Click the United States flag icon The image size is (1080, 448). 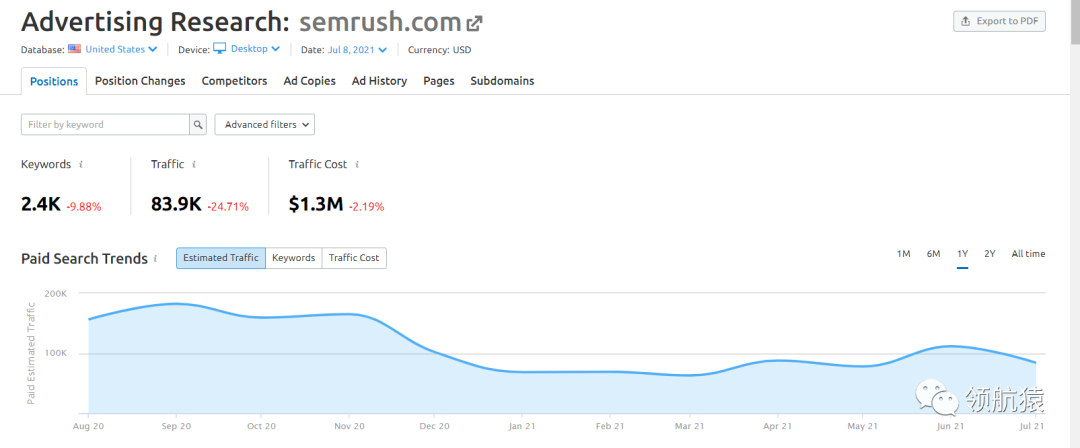[x=74, y=49]
